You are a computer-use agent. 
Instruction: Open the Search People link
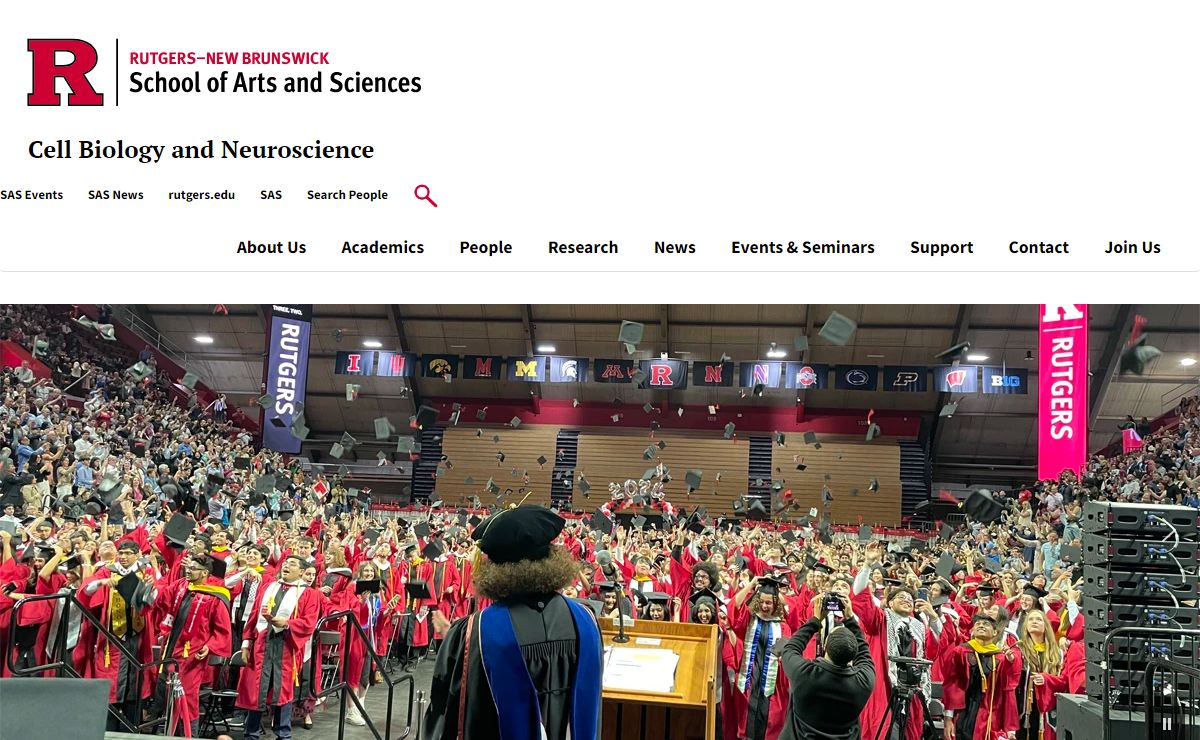[347, 195]
